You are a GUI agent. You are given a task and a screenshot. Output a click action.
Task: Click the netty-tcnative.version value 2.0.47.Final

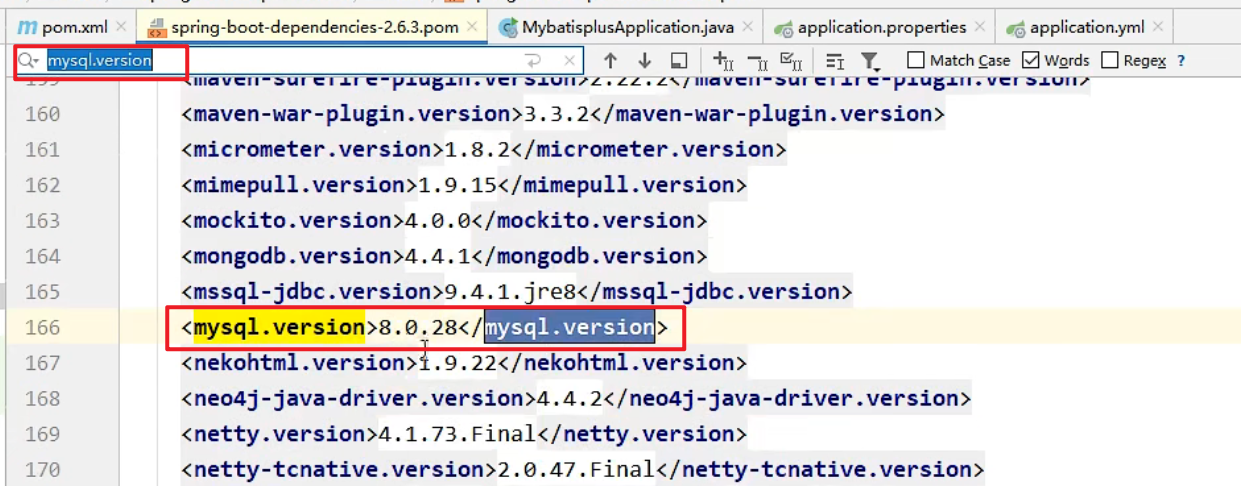[576, 469]
